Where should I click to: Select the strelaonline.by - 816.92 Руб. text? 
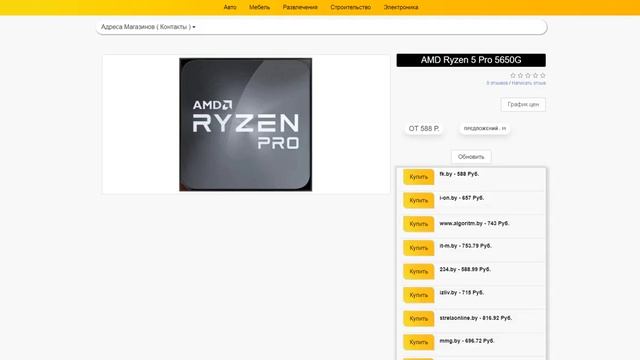[x=476, y=318]
